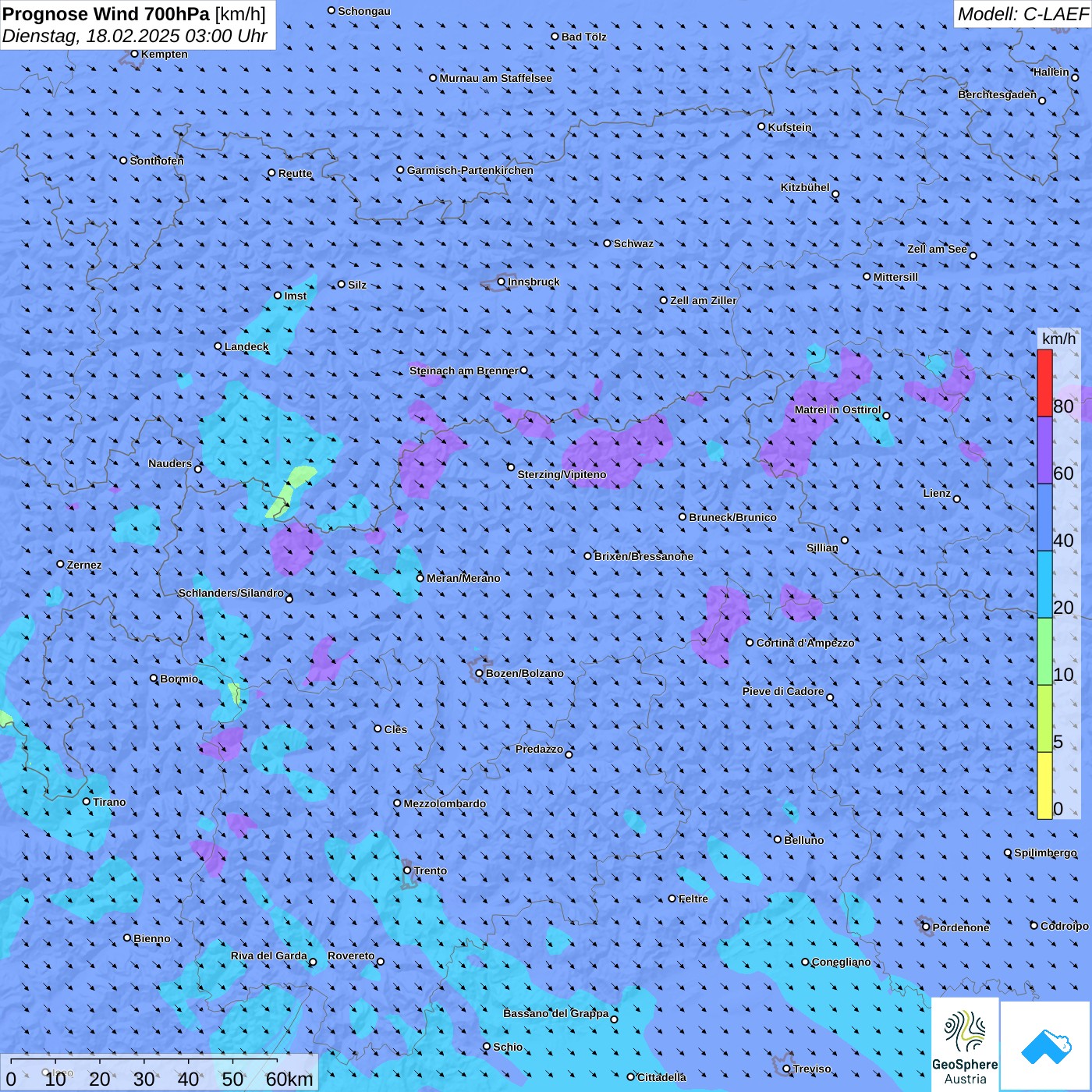Image resolution: width=1092 pixels, height=1092 pixels.
Task: Click the Bassano del Grappa label
Action: coord(556,1013)
